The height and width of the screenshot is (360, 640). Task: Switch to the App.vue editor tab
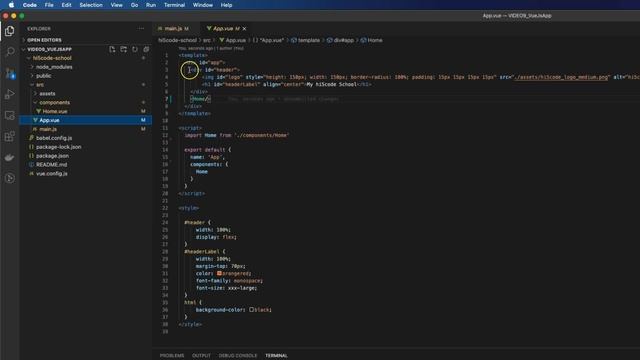pos(224,29)
